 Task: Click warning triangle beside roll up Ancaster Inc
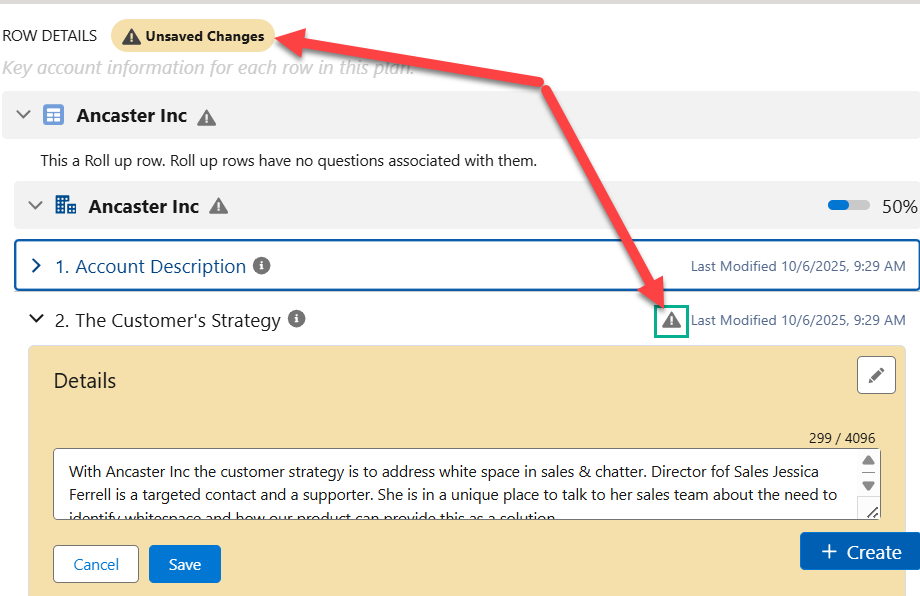pos(206,118)
